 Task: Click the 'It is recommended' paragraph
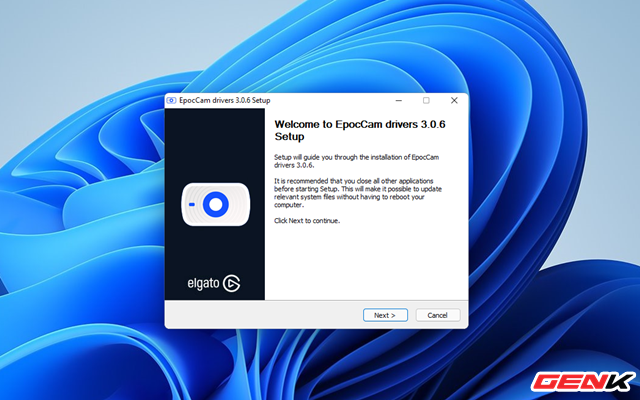pyautogui.click(x=358, y=193)
